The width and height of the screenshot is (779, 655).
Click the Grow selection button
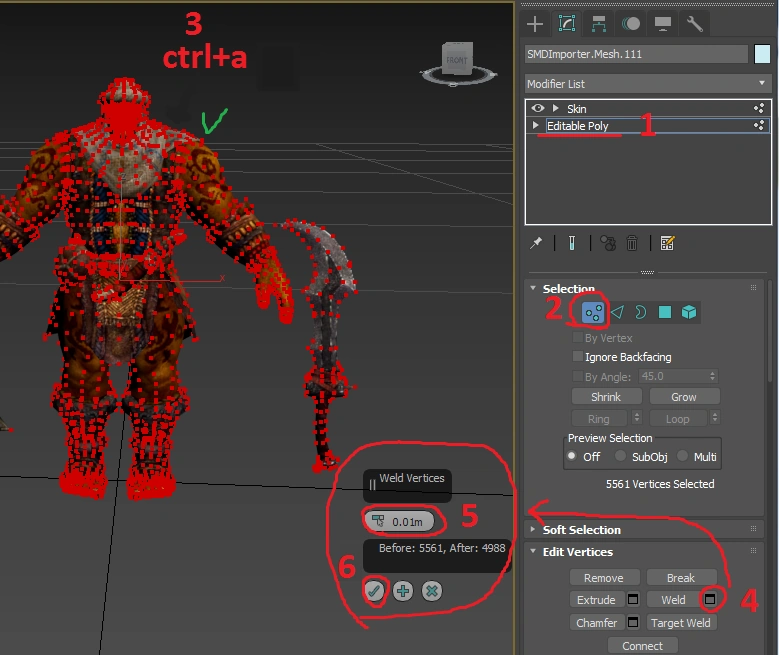click(684, 397)
